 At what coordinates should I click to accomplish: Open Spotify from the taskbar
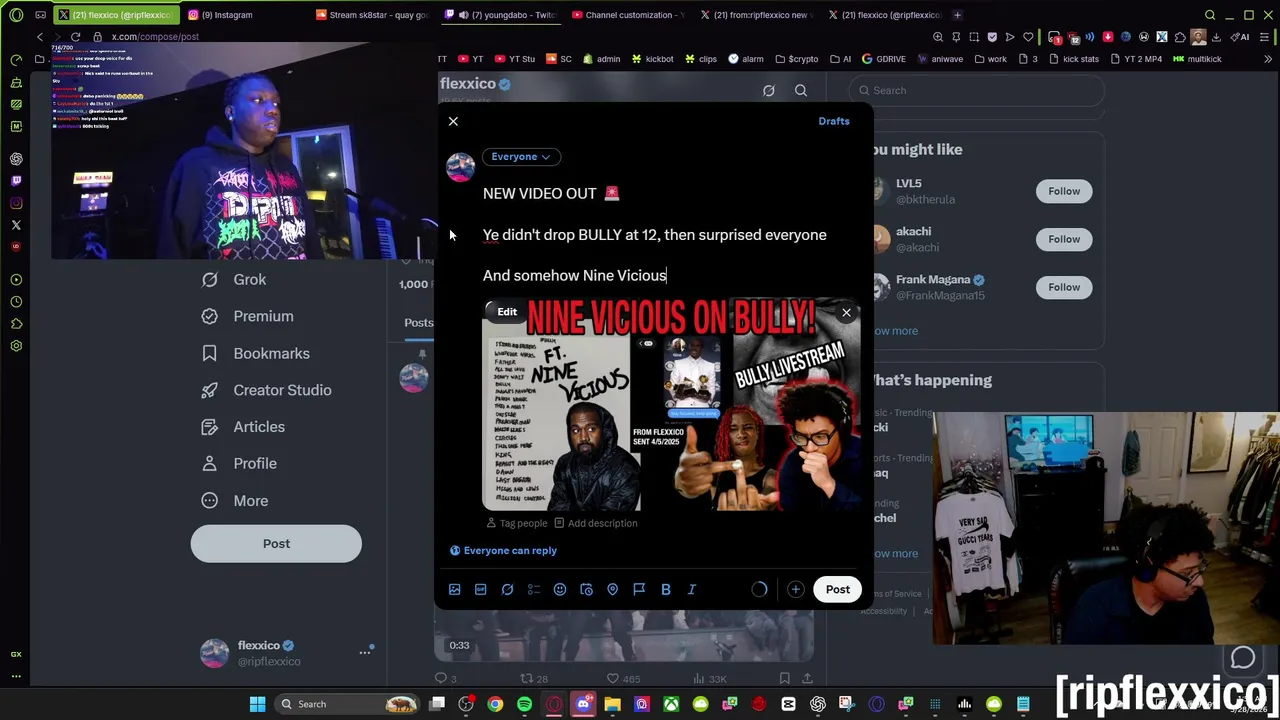(524, 705)
